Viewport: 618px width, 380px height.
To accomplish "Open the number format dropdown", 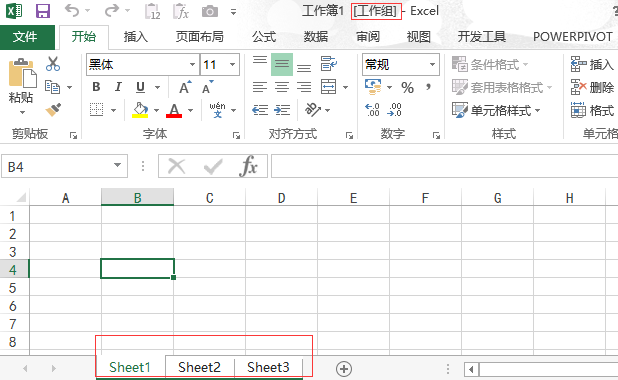I will click(x=432, y=64).
